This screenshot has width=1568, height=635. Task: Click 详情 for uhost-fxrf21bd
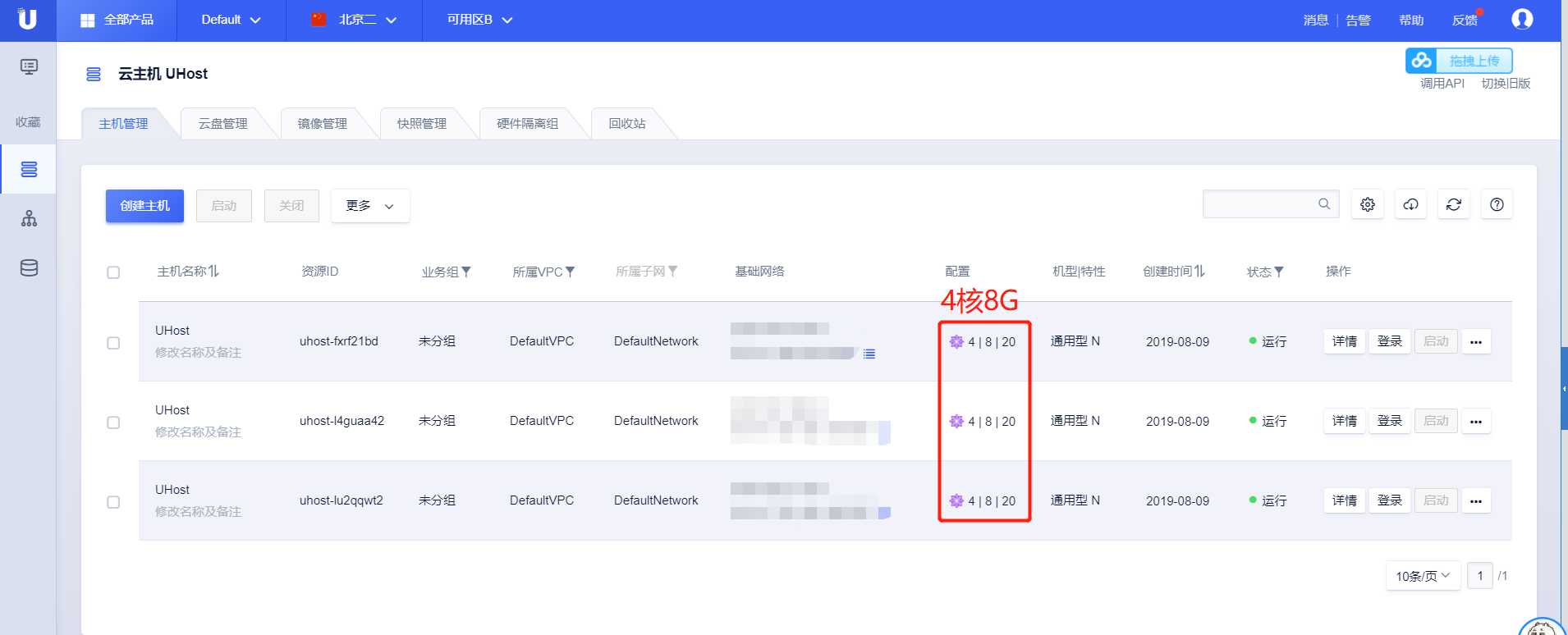[1345, 342]
